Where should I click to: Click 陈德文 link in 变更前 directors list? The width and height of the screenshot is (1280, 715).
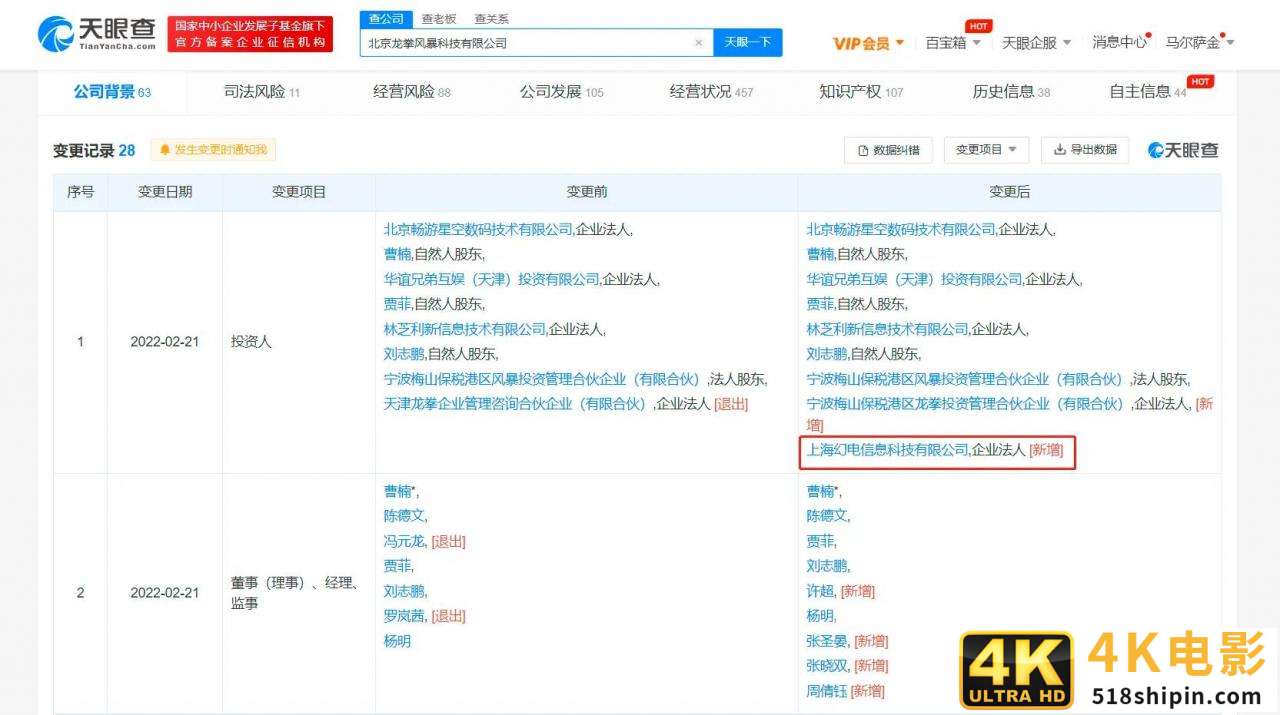click(x=404, y=516)
